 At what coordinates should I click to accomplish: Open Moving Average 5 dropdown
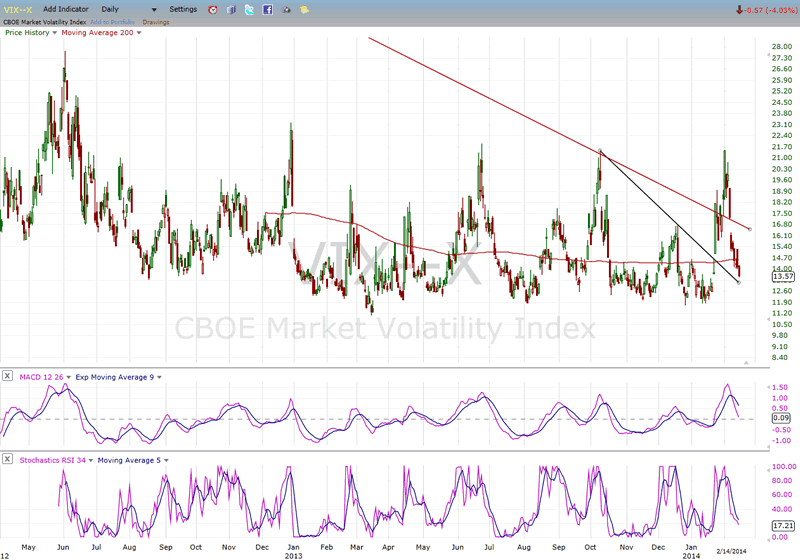(166, 461)
